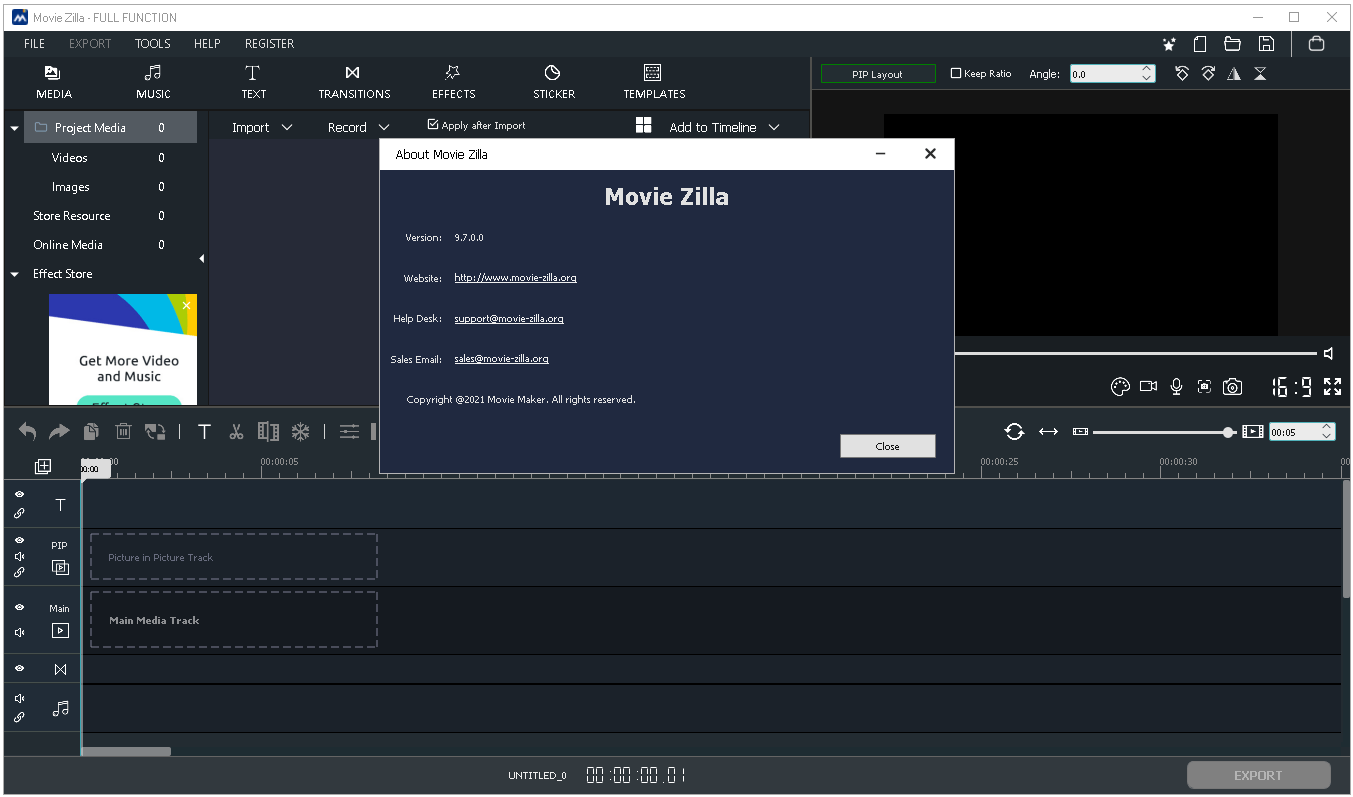
Task: Click the fullscreen expand icon under the preview
Action: click(1332, 387)
